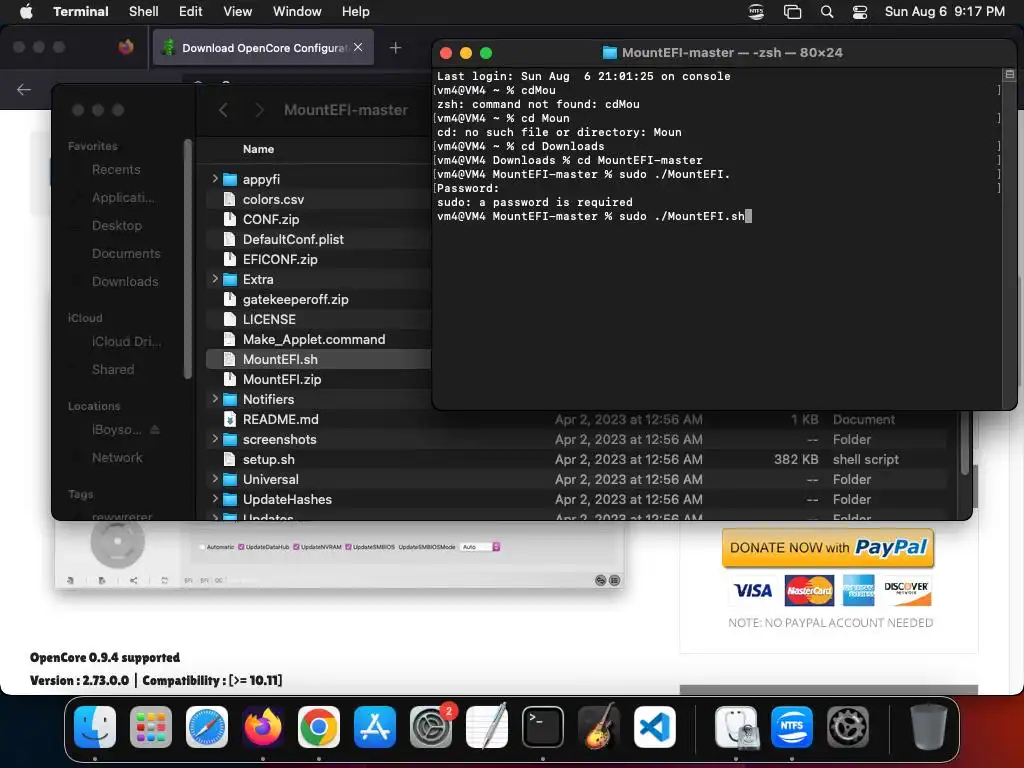Close the Download OpenCore Configurator tab

tap(358, 47)
